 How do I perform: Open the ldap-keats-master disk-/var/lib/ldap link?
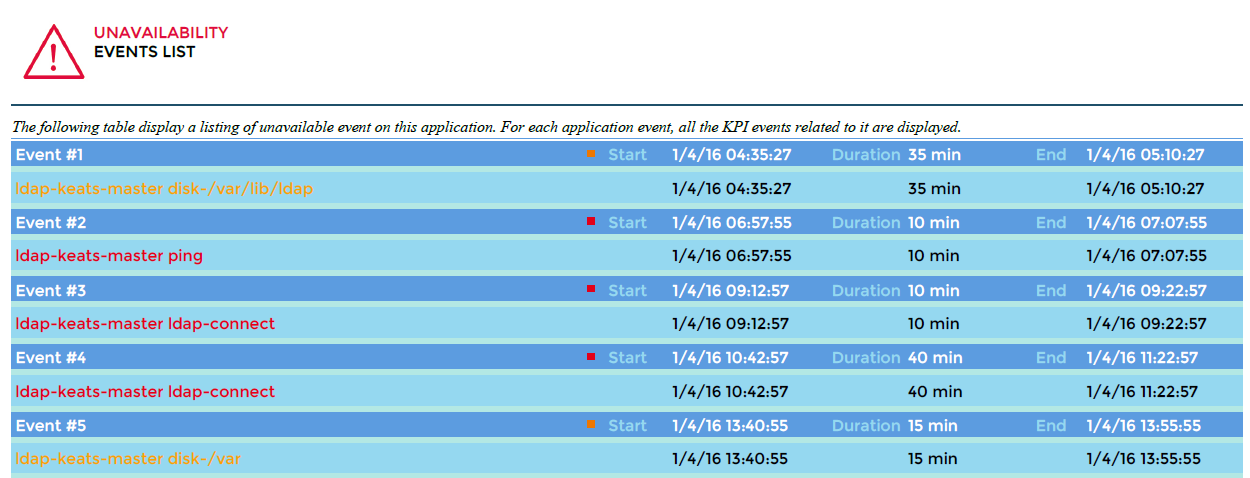163,188
